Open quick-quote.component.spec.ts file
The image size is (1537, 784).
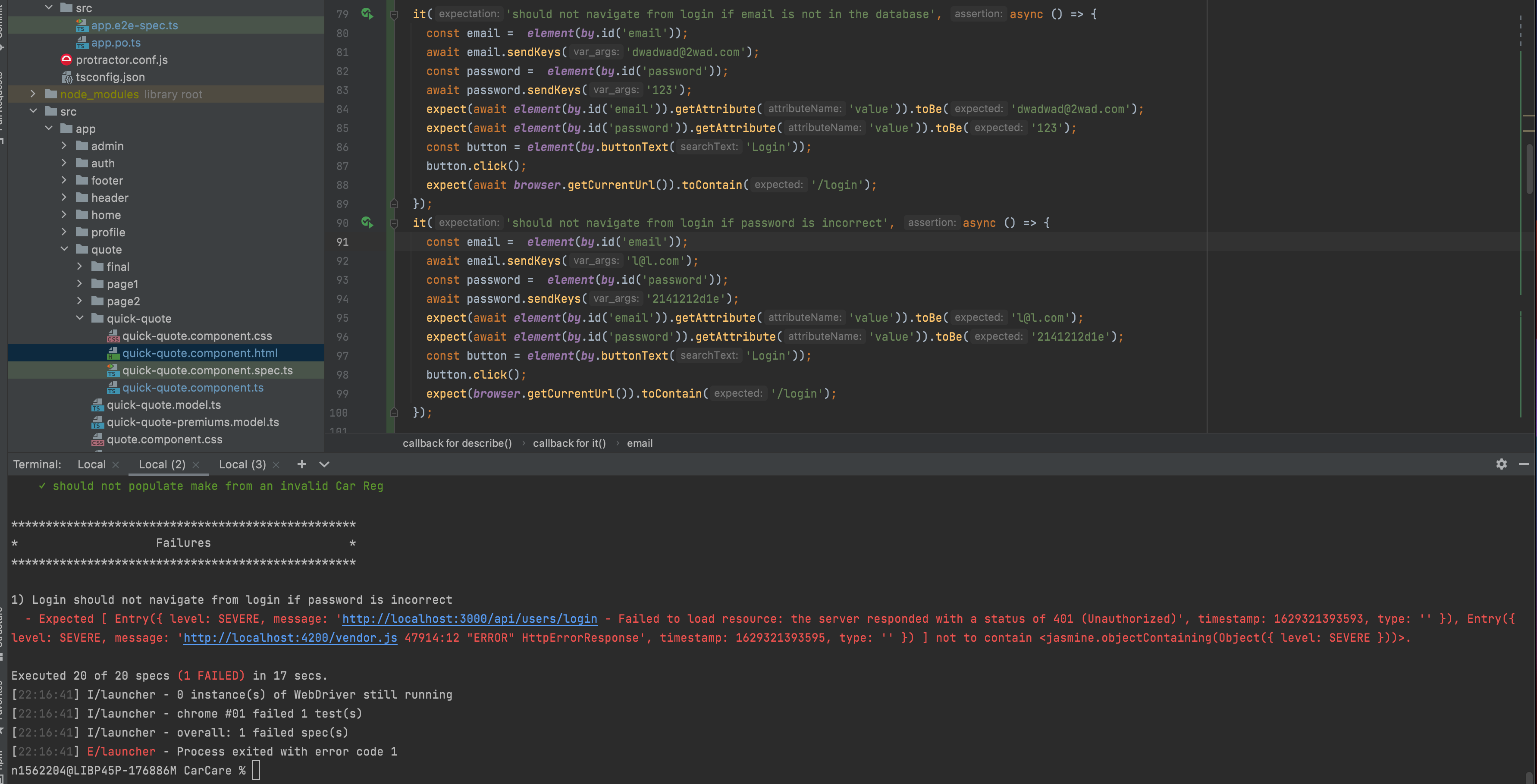click(207, 370)
